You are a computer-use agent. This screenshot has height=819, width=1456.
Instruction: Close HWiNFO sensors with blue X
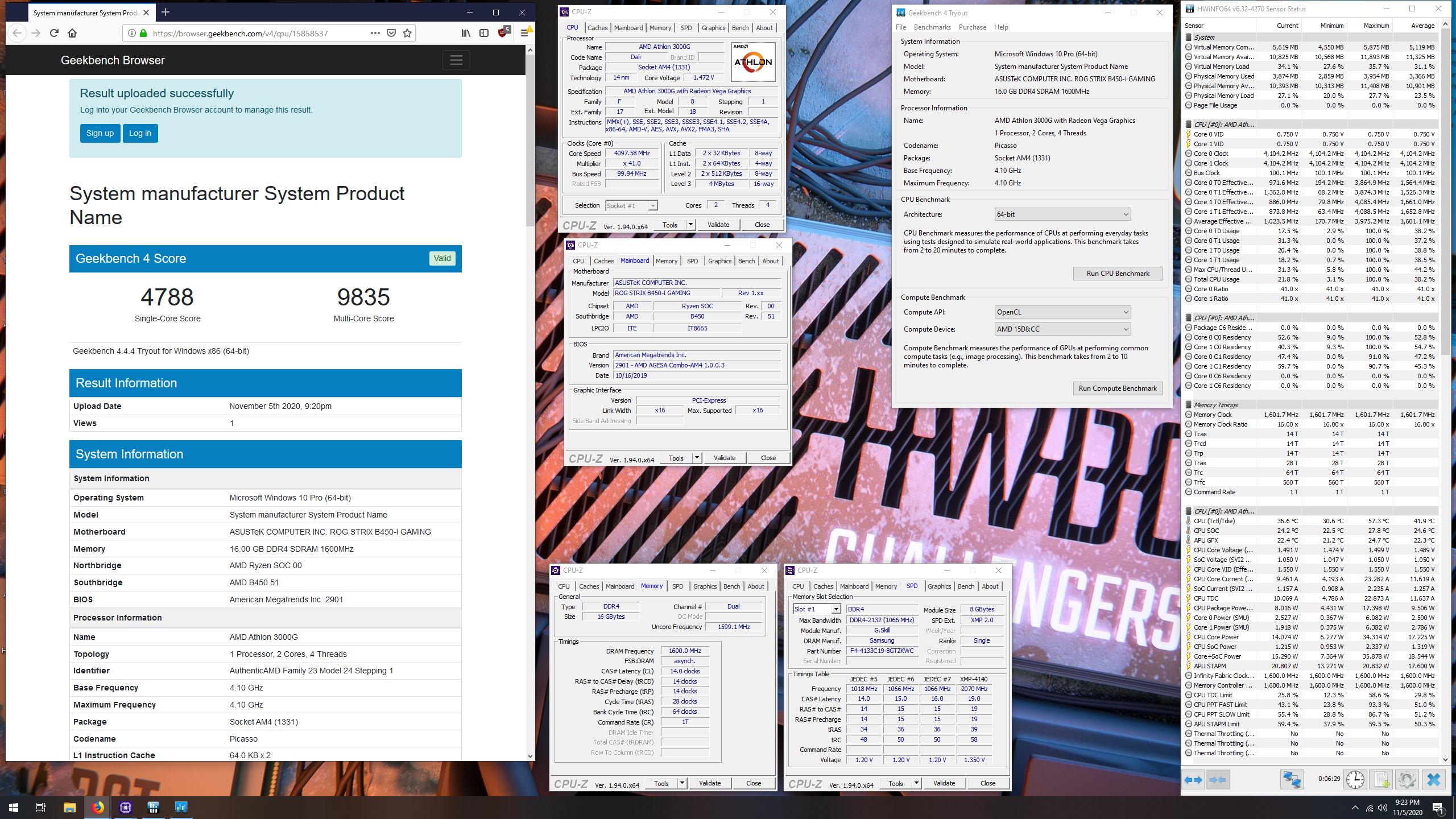(x=1433, y=780)
